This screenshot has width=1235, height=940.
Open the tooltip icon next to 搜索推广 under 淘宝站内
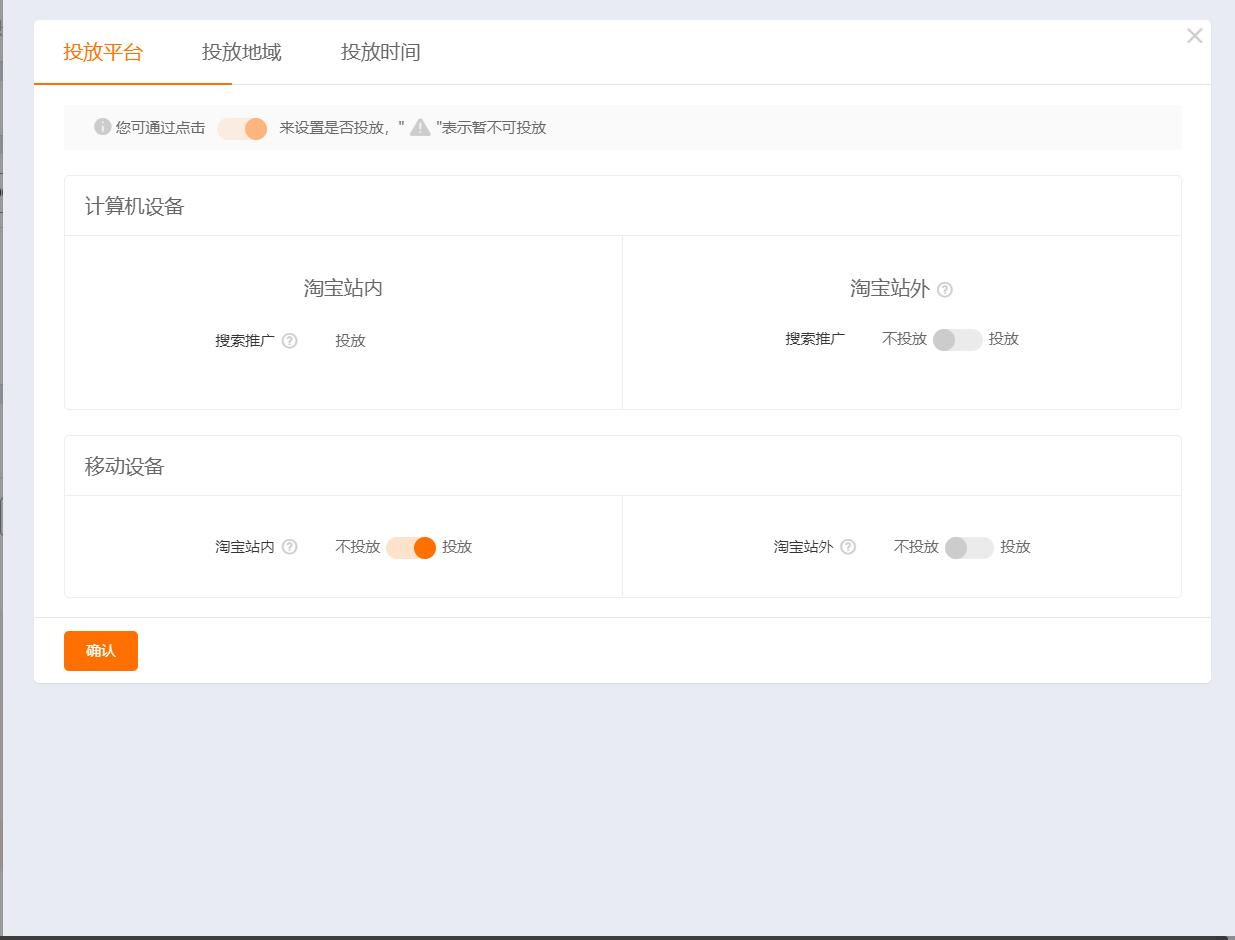289,340
